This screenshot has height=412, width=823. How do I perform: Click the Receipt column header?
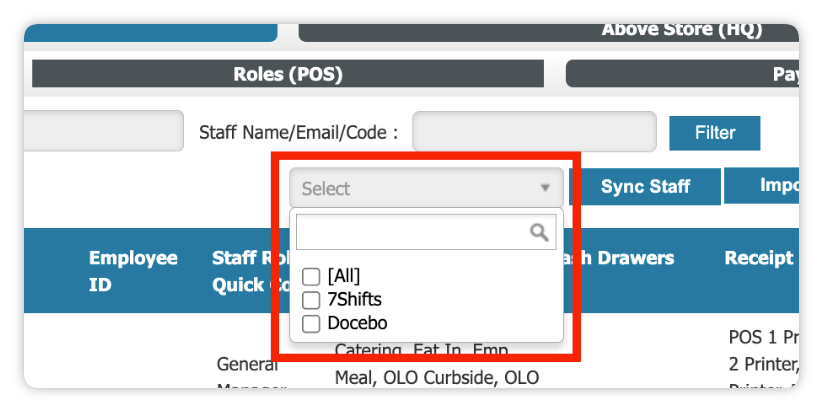759,258
